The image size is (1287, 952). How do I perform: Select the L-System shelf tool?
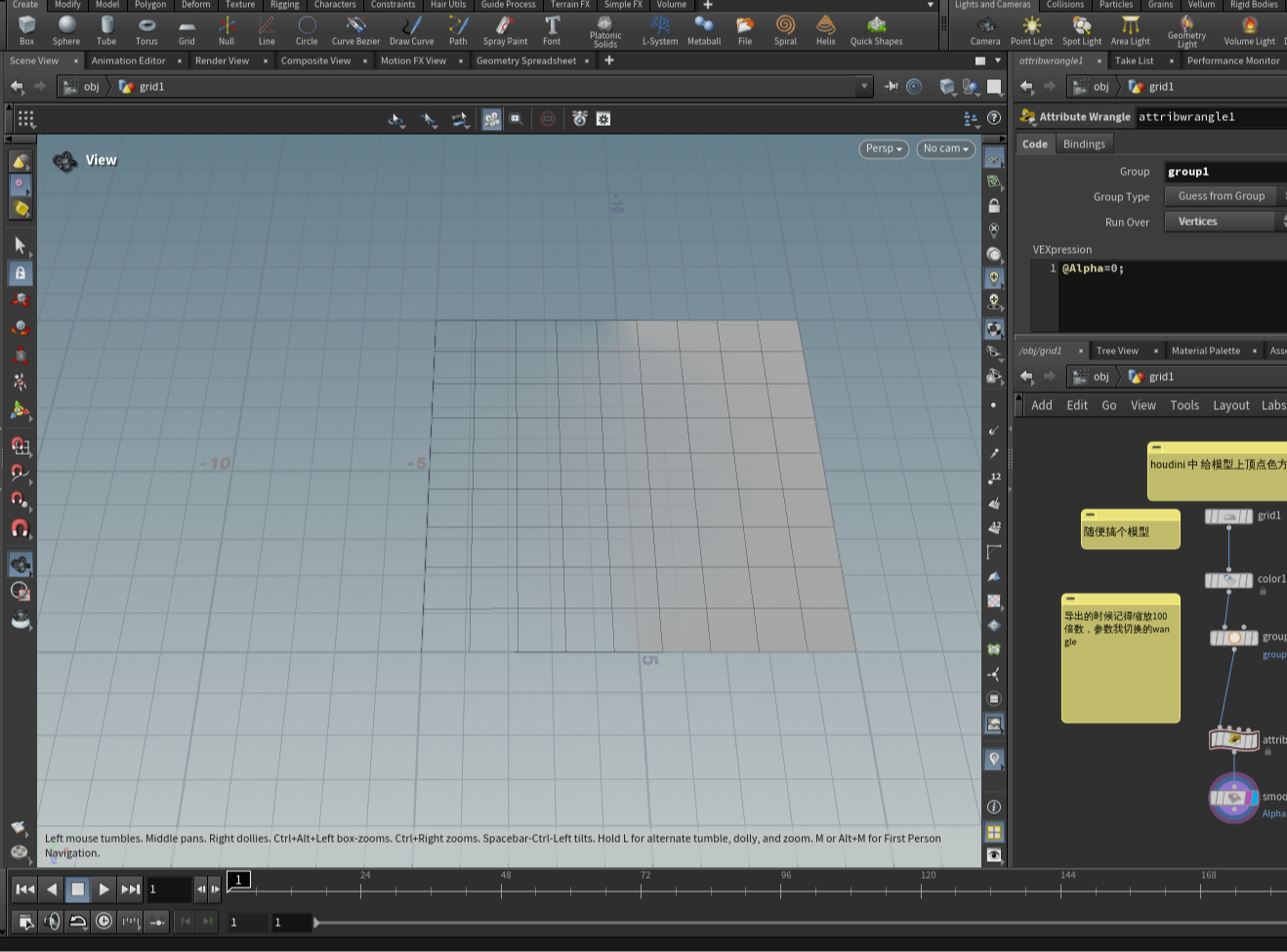660,29
